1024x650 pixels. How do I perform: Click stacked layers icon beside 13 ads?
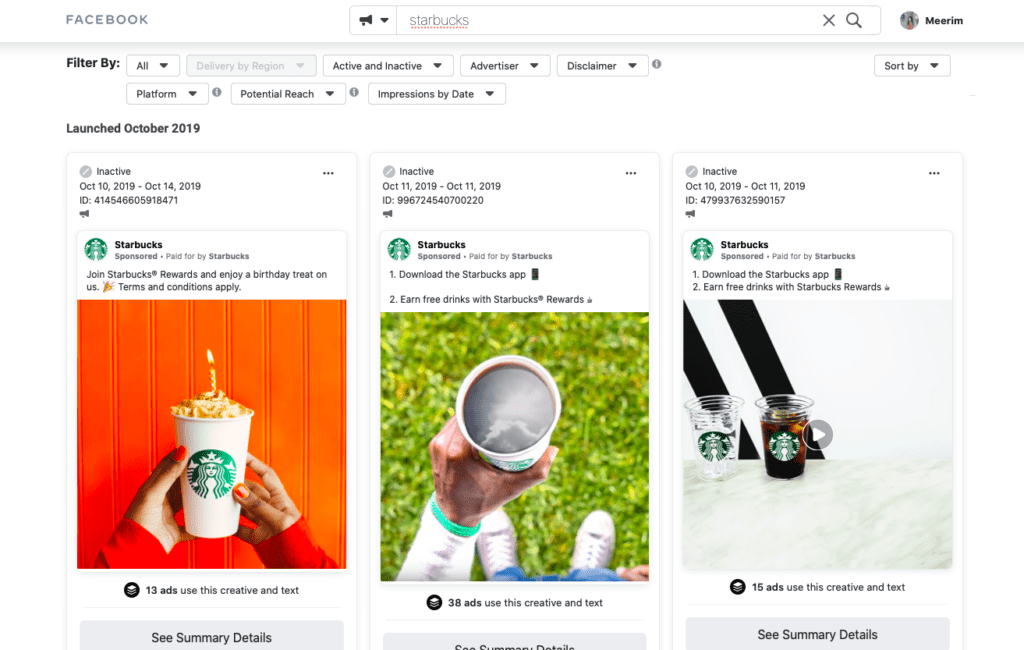click(x=131, y=590)
